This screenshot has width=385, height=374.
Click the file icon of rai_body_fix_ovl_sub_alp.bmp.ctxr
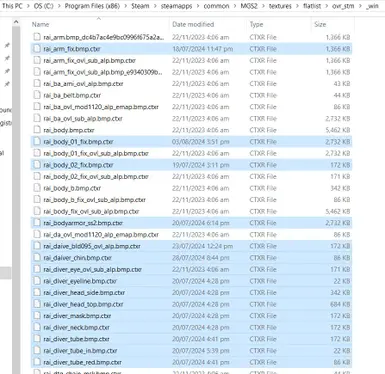tap(37, 211)
